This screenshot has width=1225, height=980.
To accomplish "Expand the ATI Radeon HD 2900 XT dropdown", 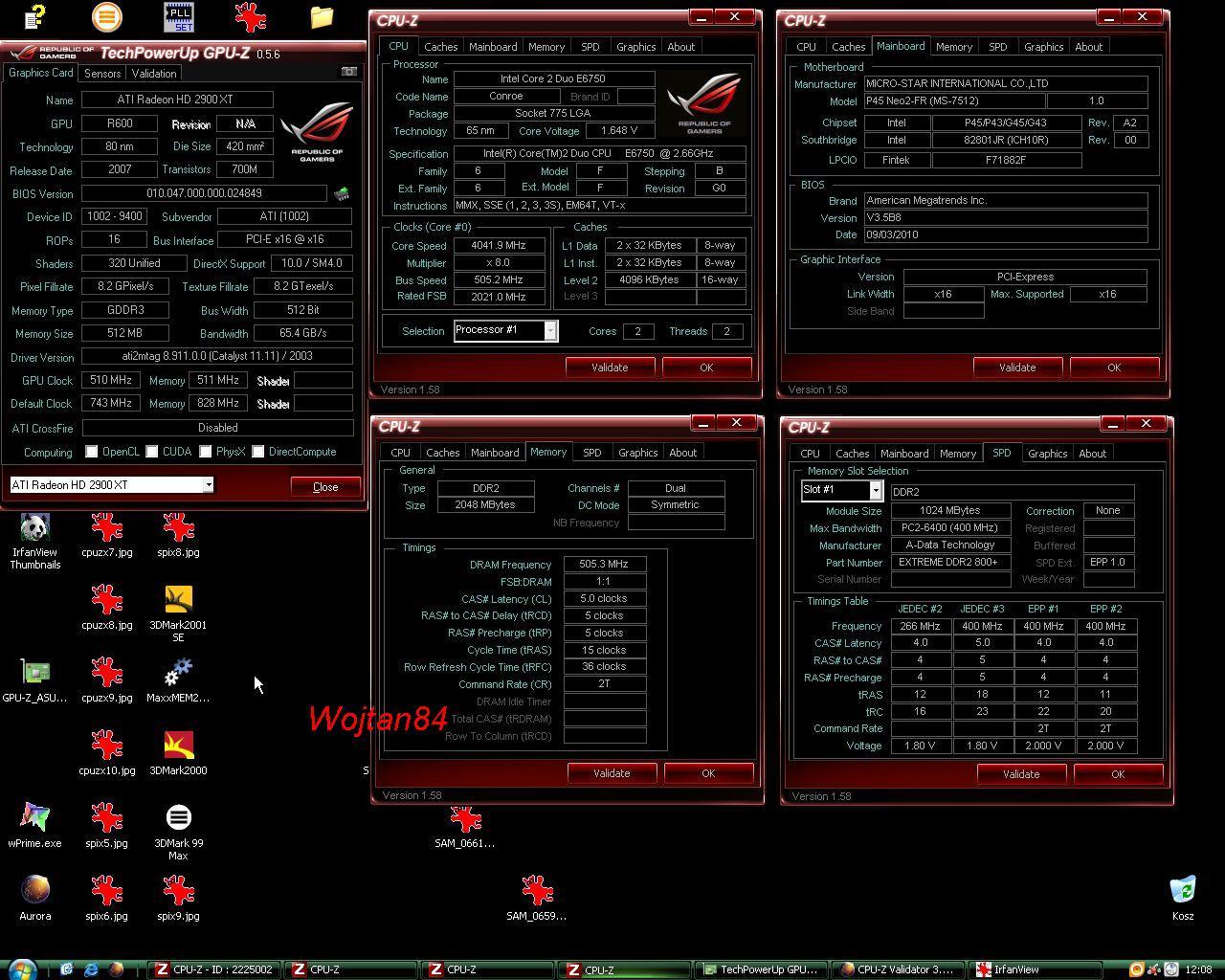I will [x=208, y=485].
